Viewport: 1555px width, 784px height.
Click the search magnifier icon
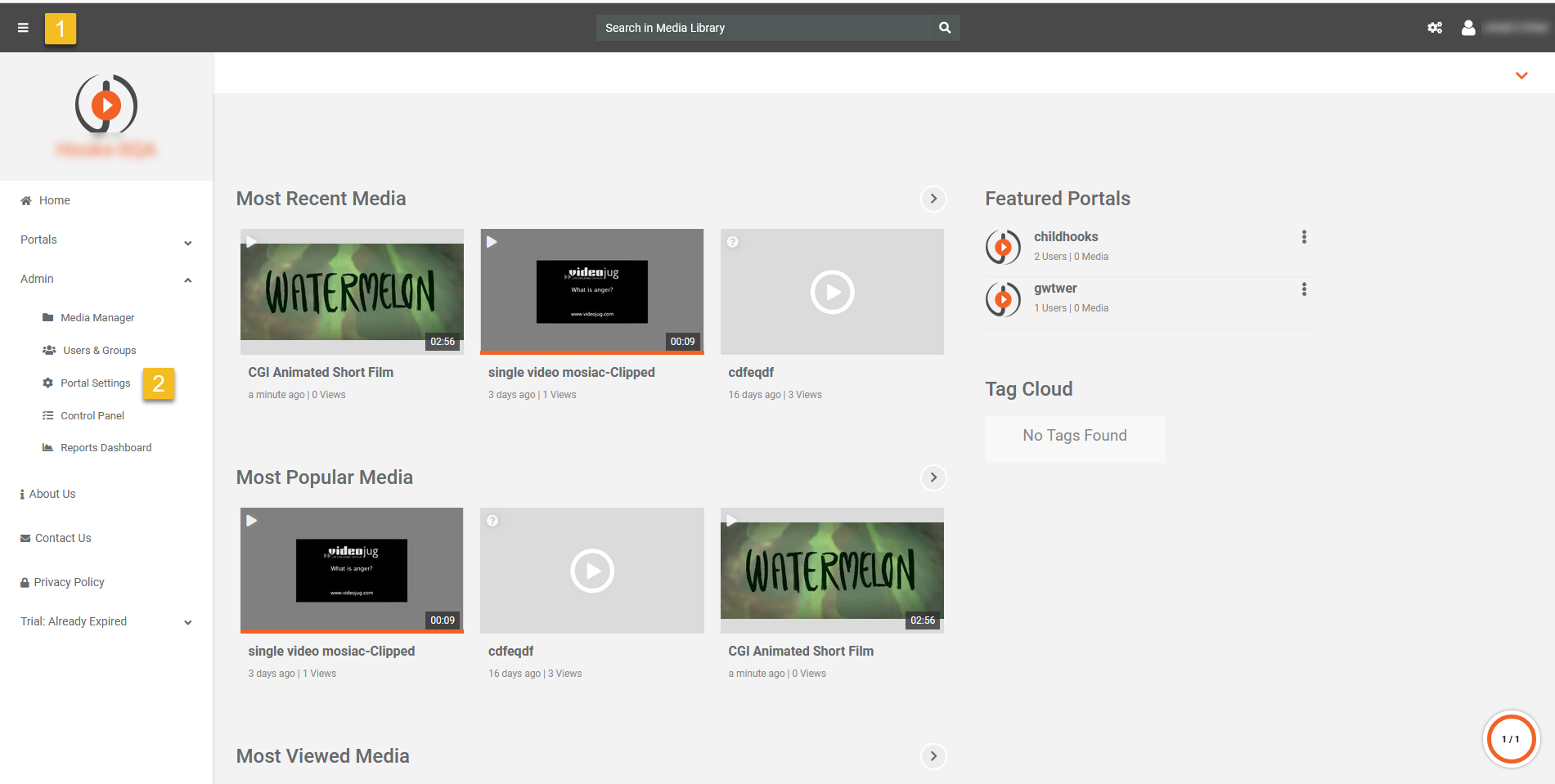click(945, 28)
